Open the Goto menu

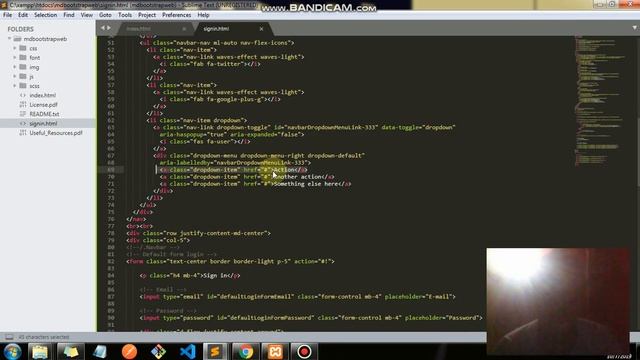tap(105, 15)
